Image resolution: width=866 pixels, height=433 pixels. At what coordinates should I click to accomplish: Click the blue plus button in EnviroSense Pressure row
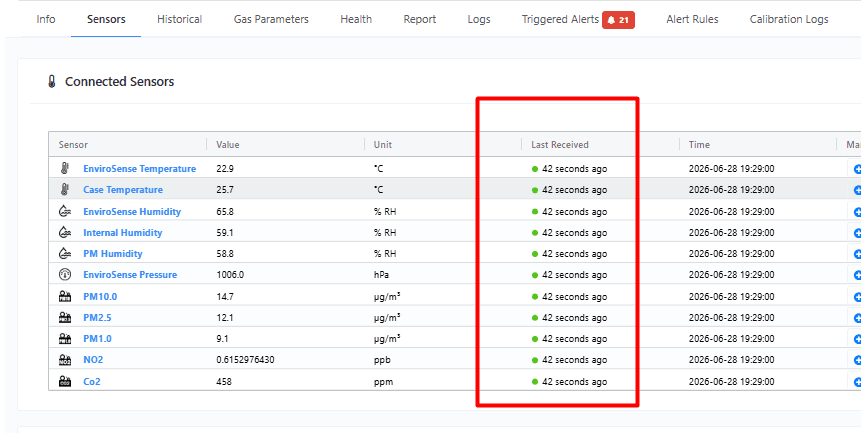click(856, 274)
